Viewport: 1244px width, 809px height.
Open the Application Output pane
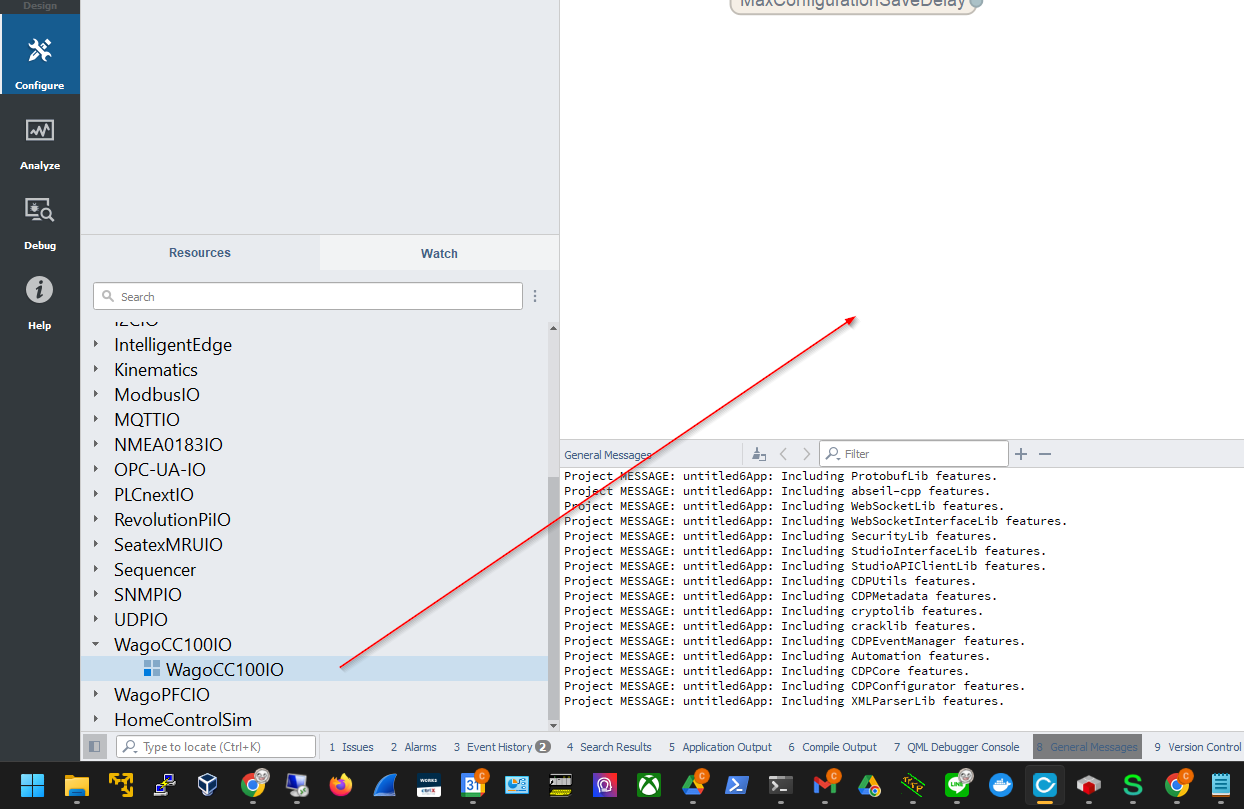click(x=720, y=747)
